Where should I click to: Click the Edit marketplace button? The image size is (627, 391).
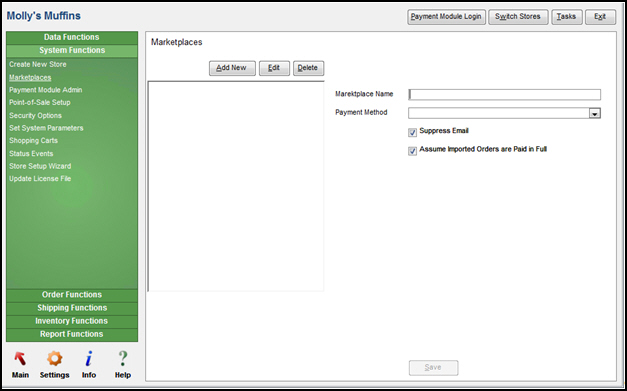(x=274, y=68)
